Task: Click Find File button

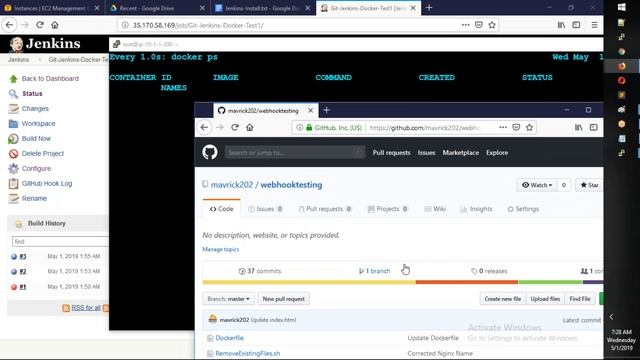Action: [580, 299]
